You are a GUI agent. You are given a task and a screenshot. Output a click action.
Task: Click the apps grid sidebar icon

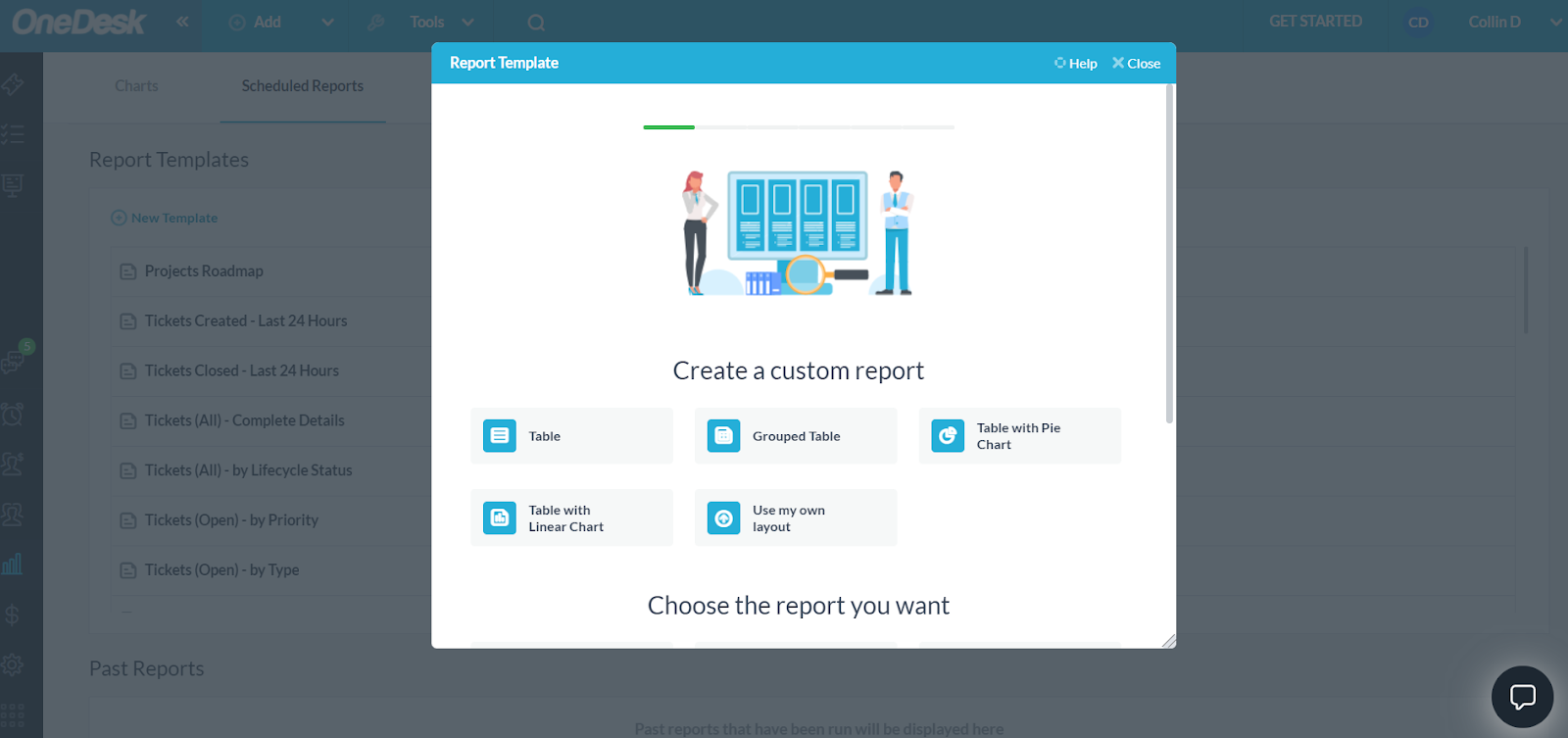[x=13, y=713]
